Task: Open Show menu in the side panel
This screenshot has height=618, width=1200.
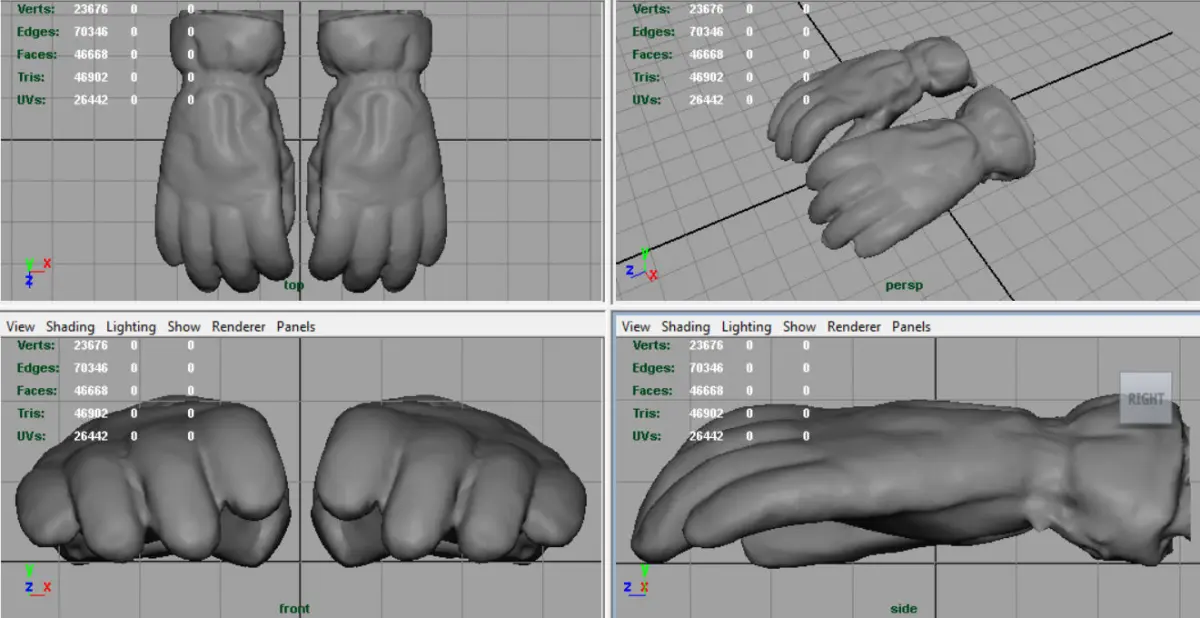Action: click(x=799, y=327)
